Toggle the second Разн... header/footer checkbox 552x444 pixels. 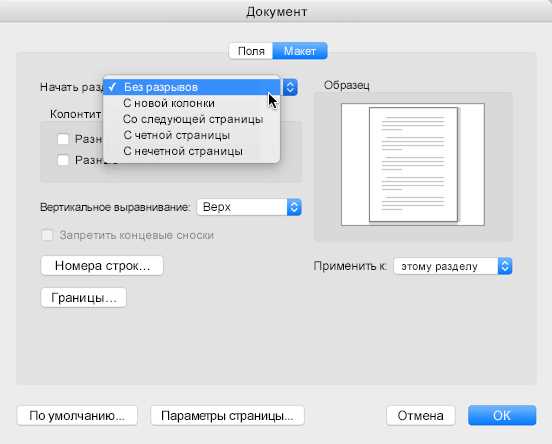(x=63, y=160)
